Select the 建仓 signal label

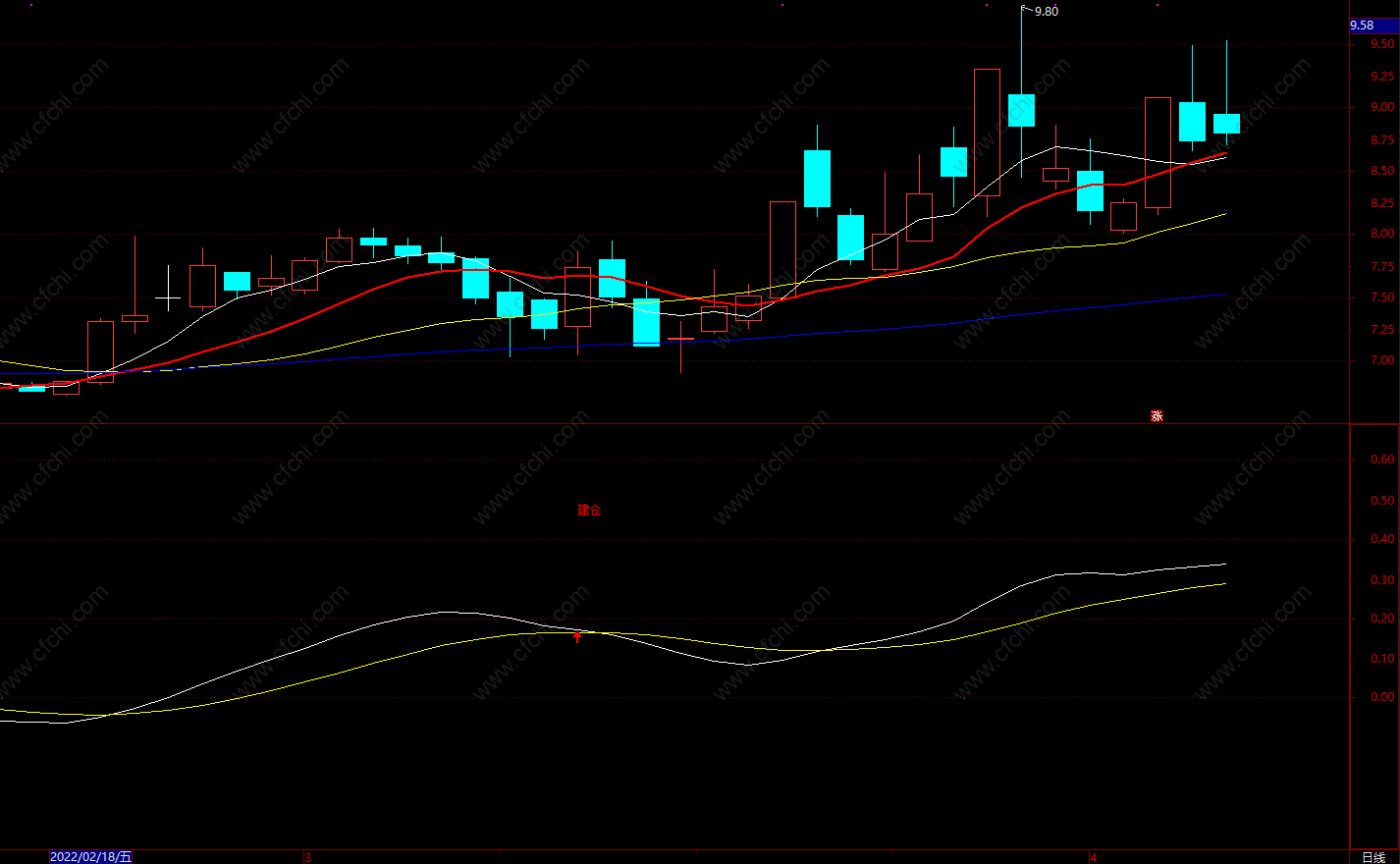pos(589,511)
